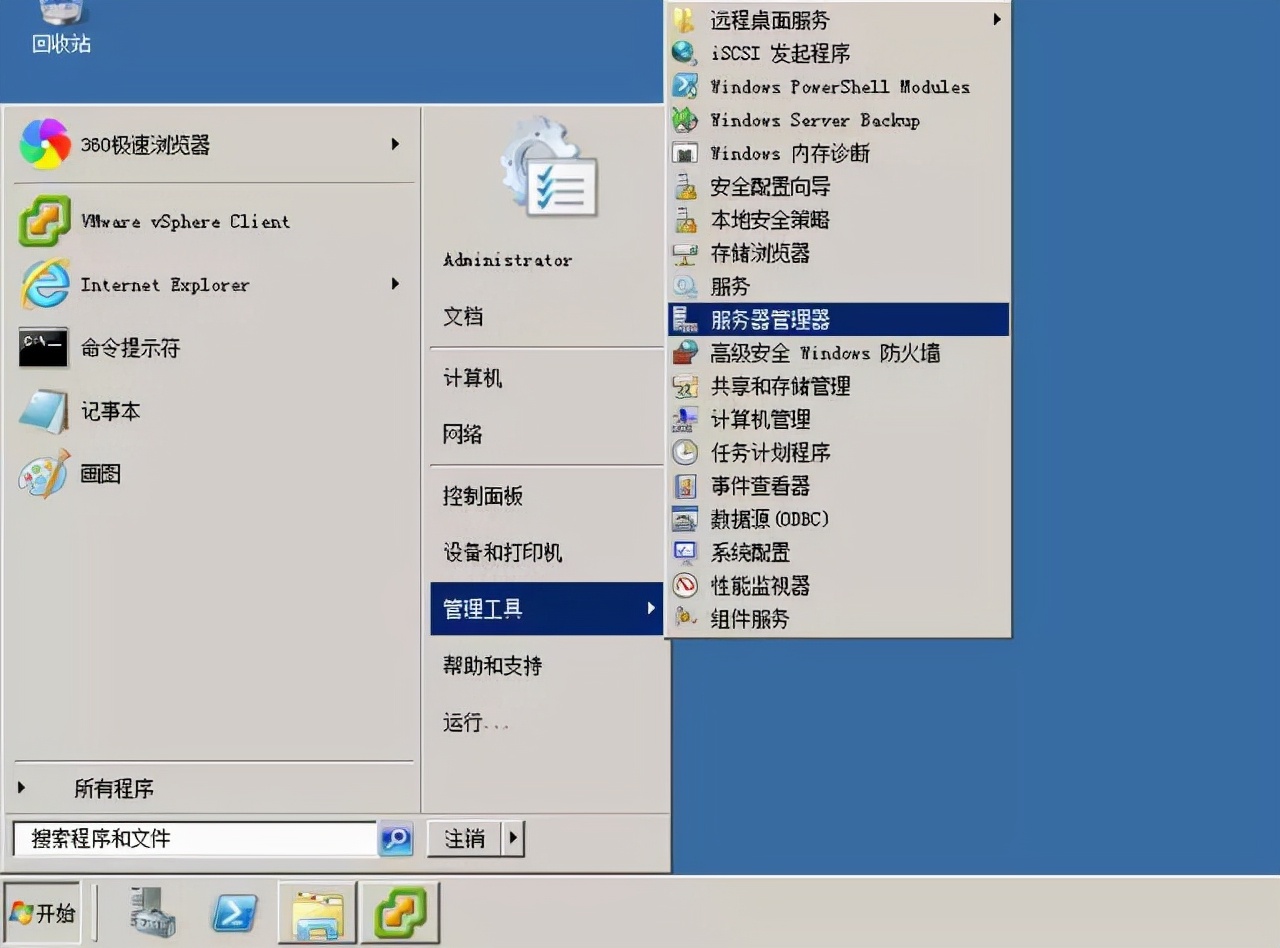Open 画图 from the start menu
1280x948 pixels.
(x=100, y=474)
